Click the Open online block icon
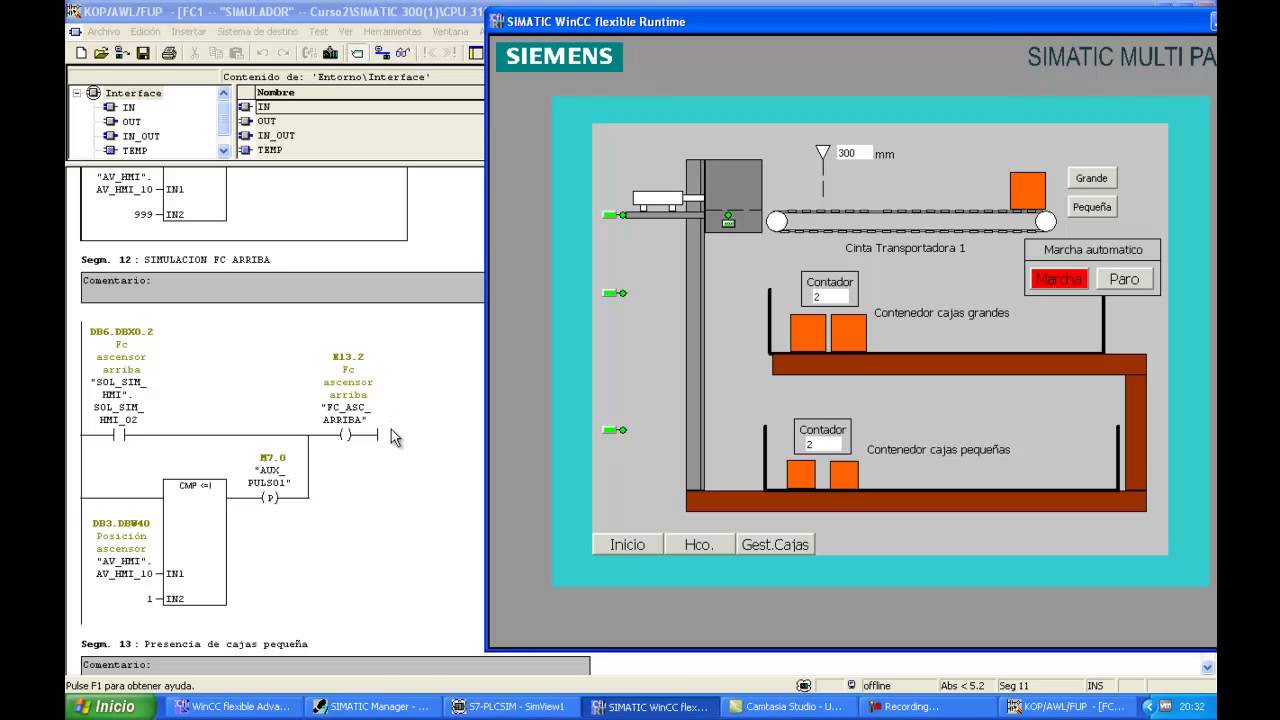1280x720 pixels. pos(122,53)
